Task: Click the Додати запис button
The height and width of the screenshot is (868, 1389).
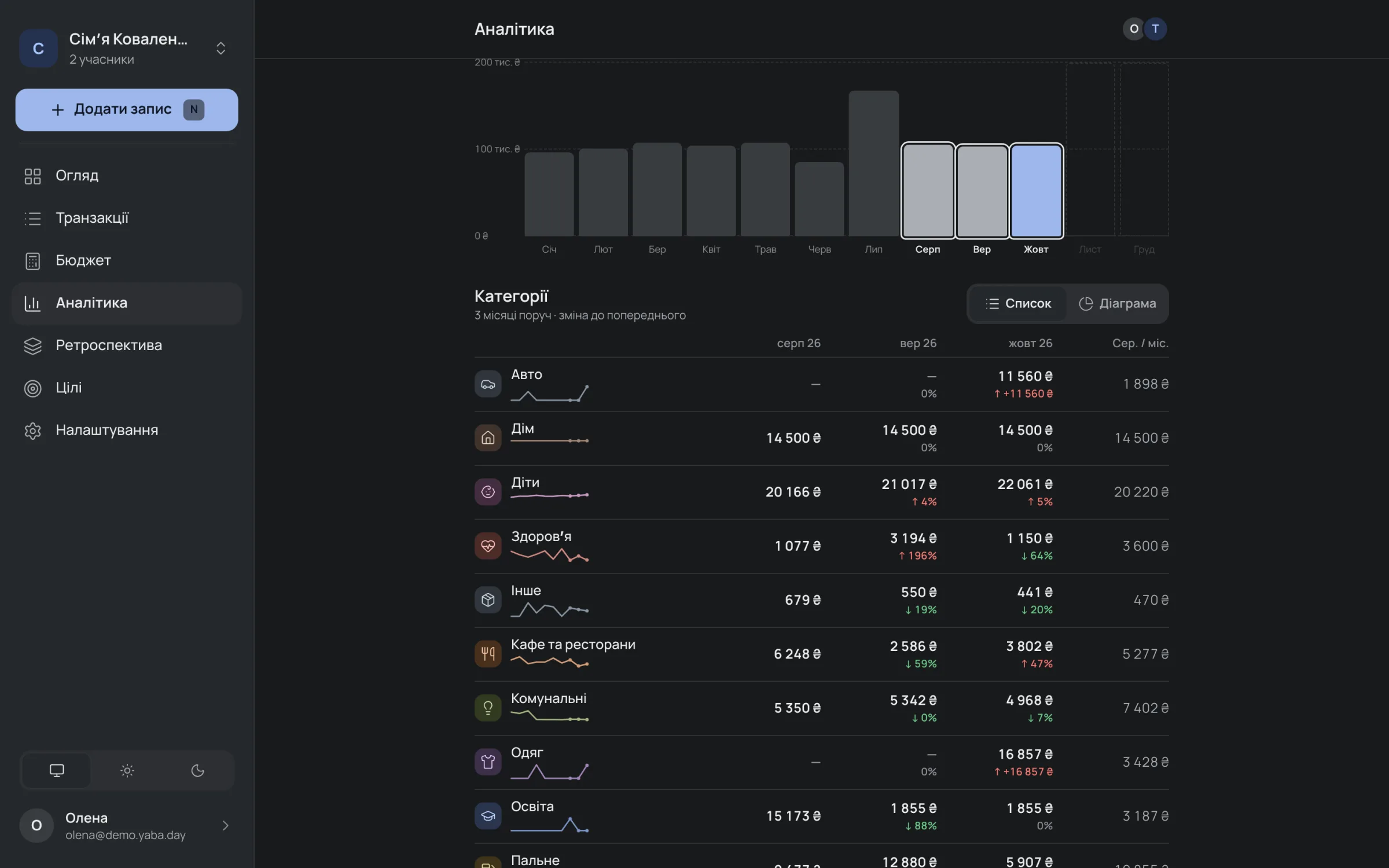Action: coord(127,109)
